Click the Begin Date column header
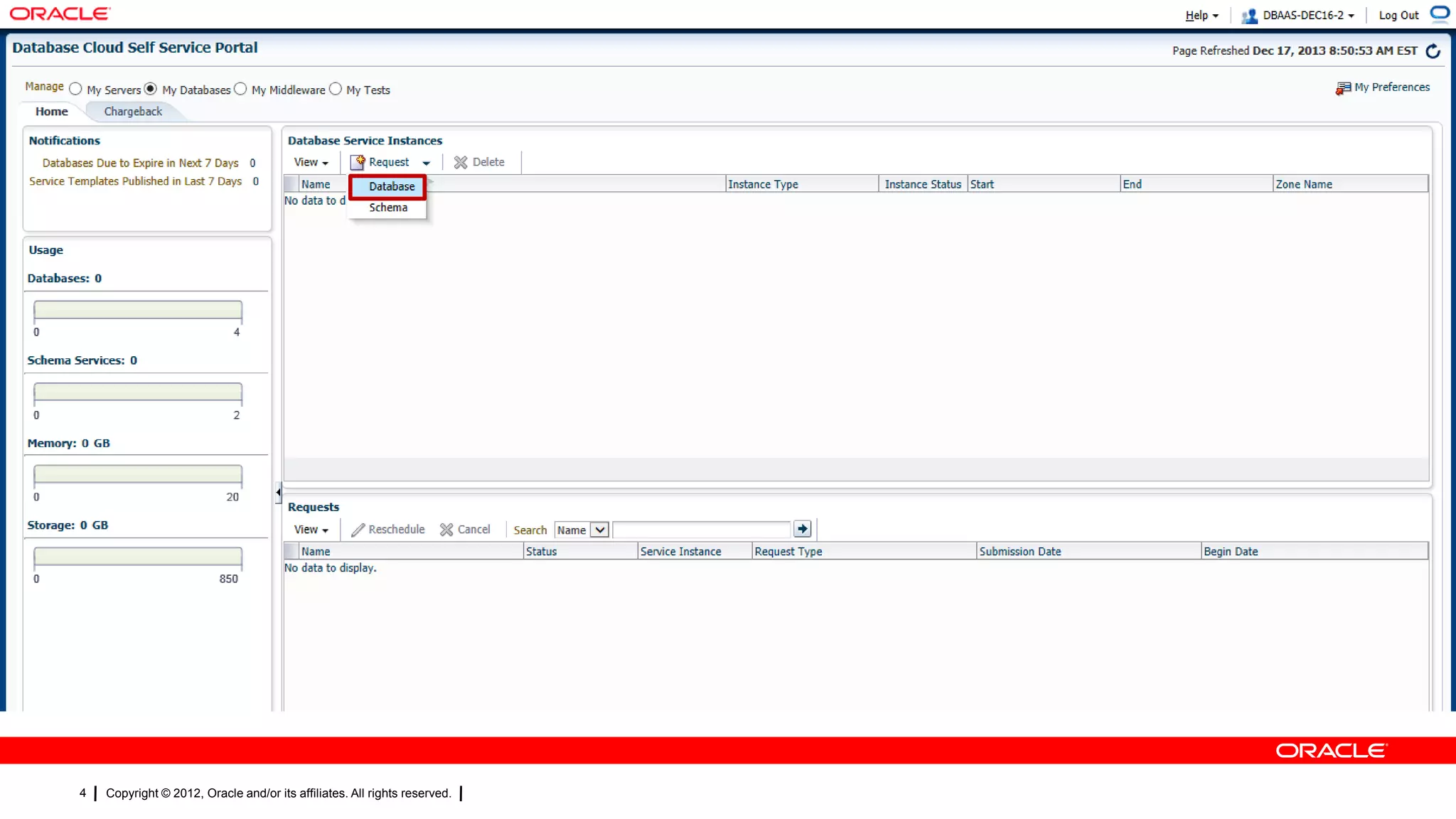Viewport: 1456px width, 819px height. point(1315,552)
